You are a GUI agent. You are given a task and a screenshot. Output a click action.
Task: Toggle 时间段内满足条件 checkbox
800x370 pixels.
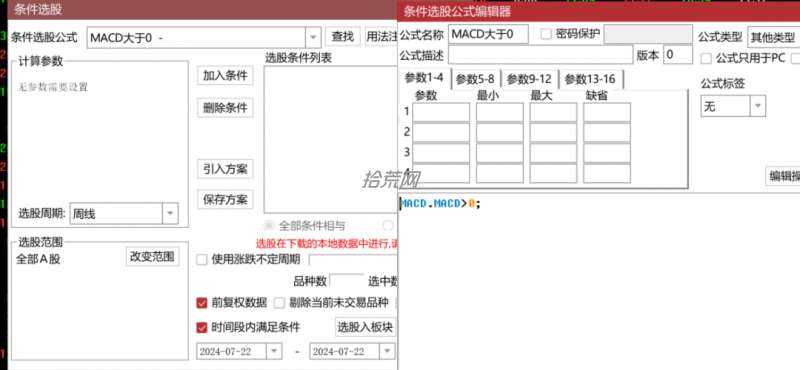[x=202, y=327]
